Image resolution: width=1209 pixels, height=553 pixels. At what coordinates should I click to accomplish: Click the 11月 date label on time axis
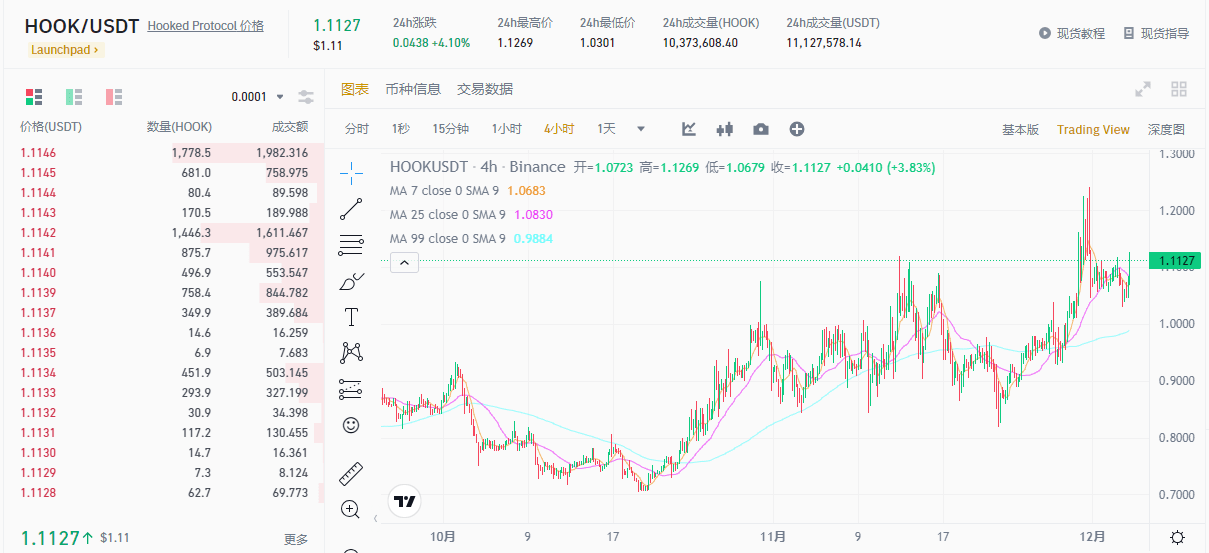(x=773, y=536)
